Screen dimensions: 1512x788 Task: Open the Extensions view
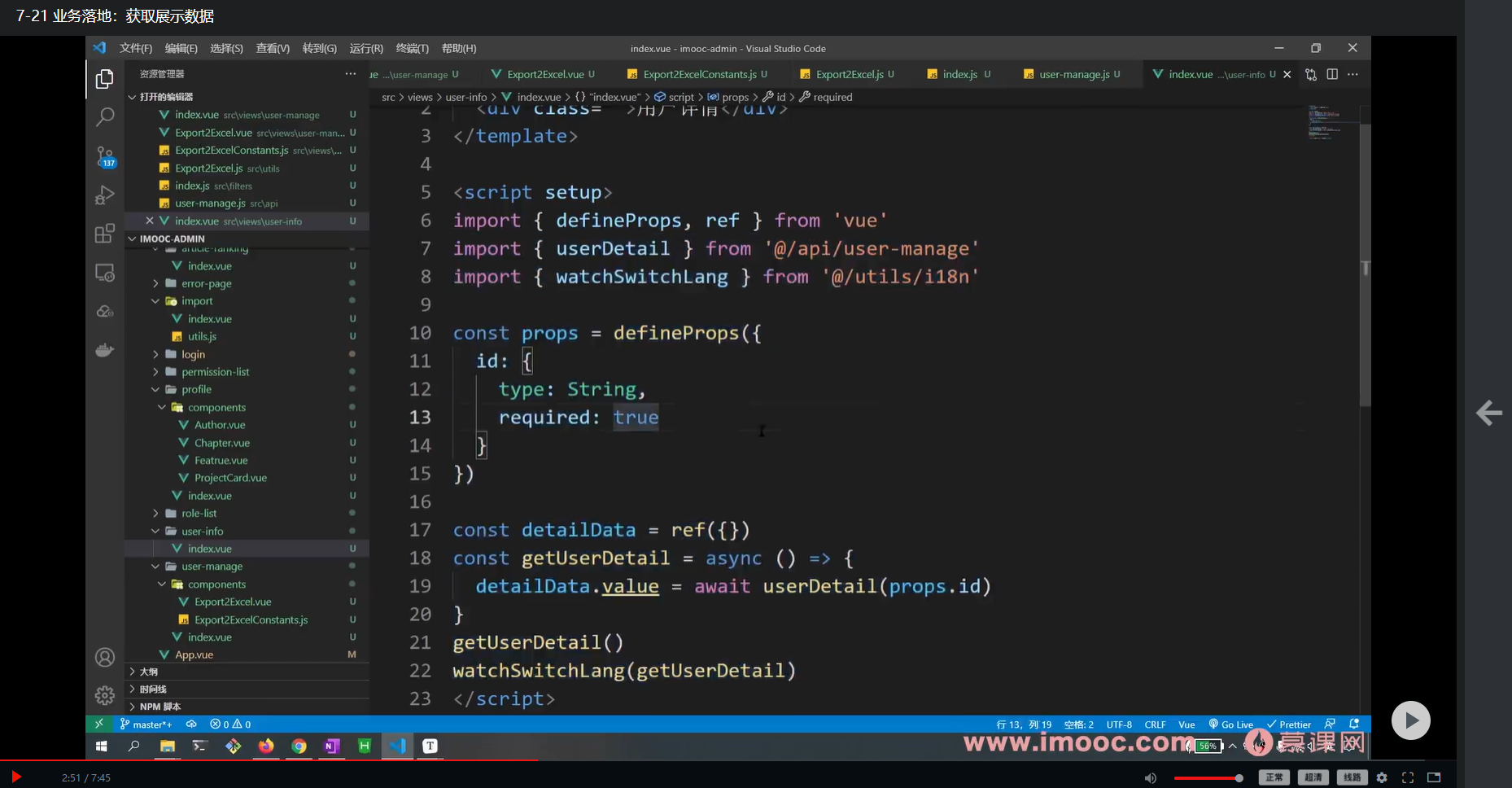tap(105, 234)
